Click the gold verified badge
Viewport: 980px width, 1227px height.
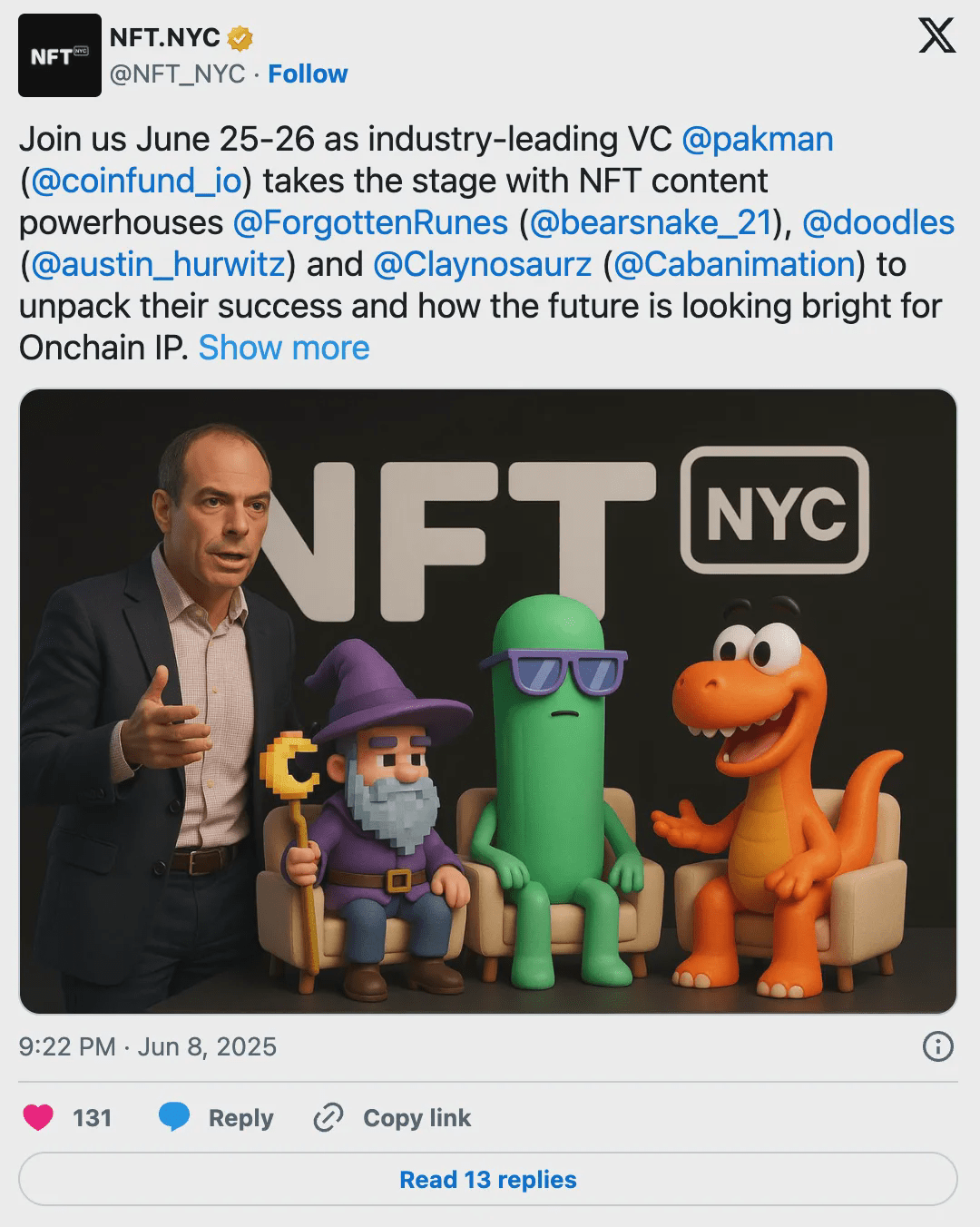[240, 38]
